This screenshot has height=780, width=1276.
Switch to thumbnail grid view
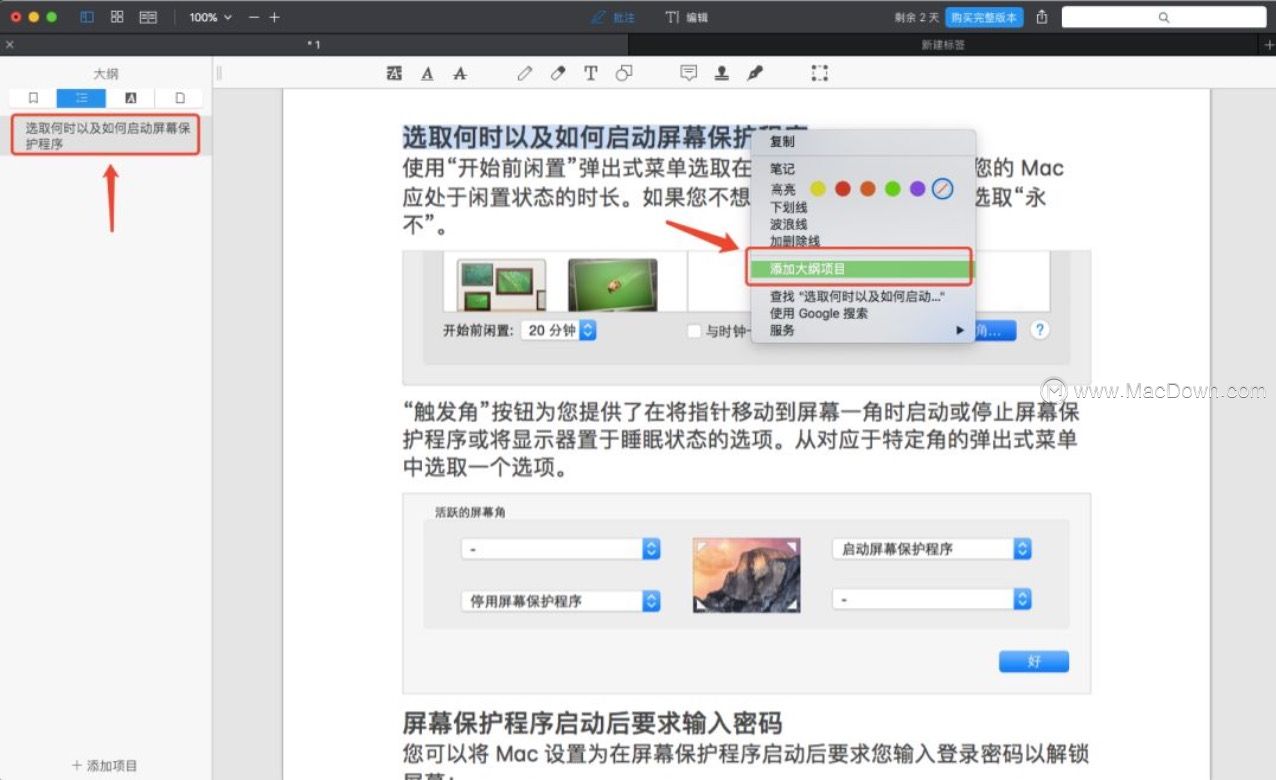[x=117, y=17]
